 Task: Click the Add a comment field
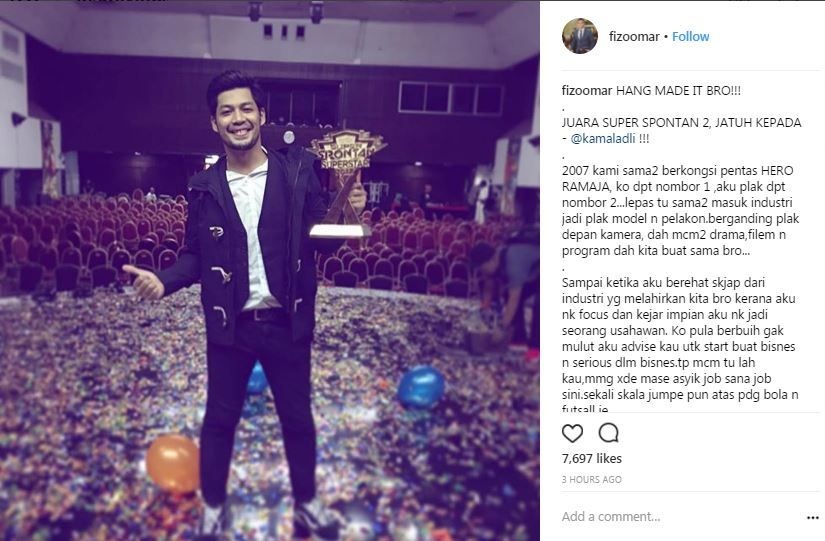click(679, 517)
